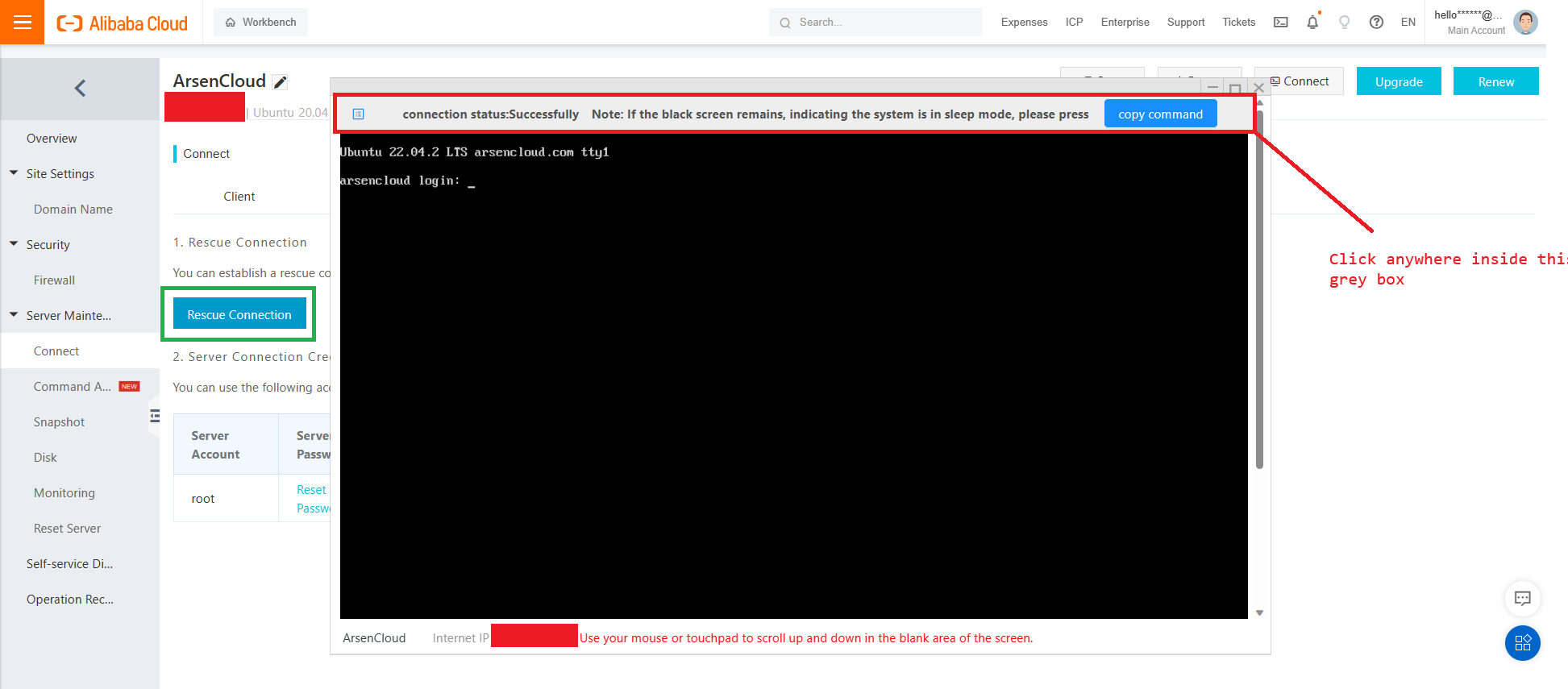
Task: Open Enterprise in top navigation
Action: pos(1125,23)
